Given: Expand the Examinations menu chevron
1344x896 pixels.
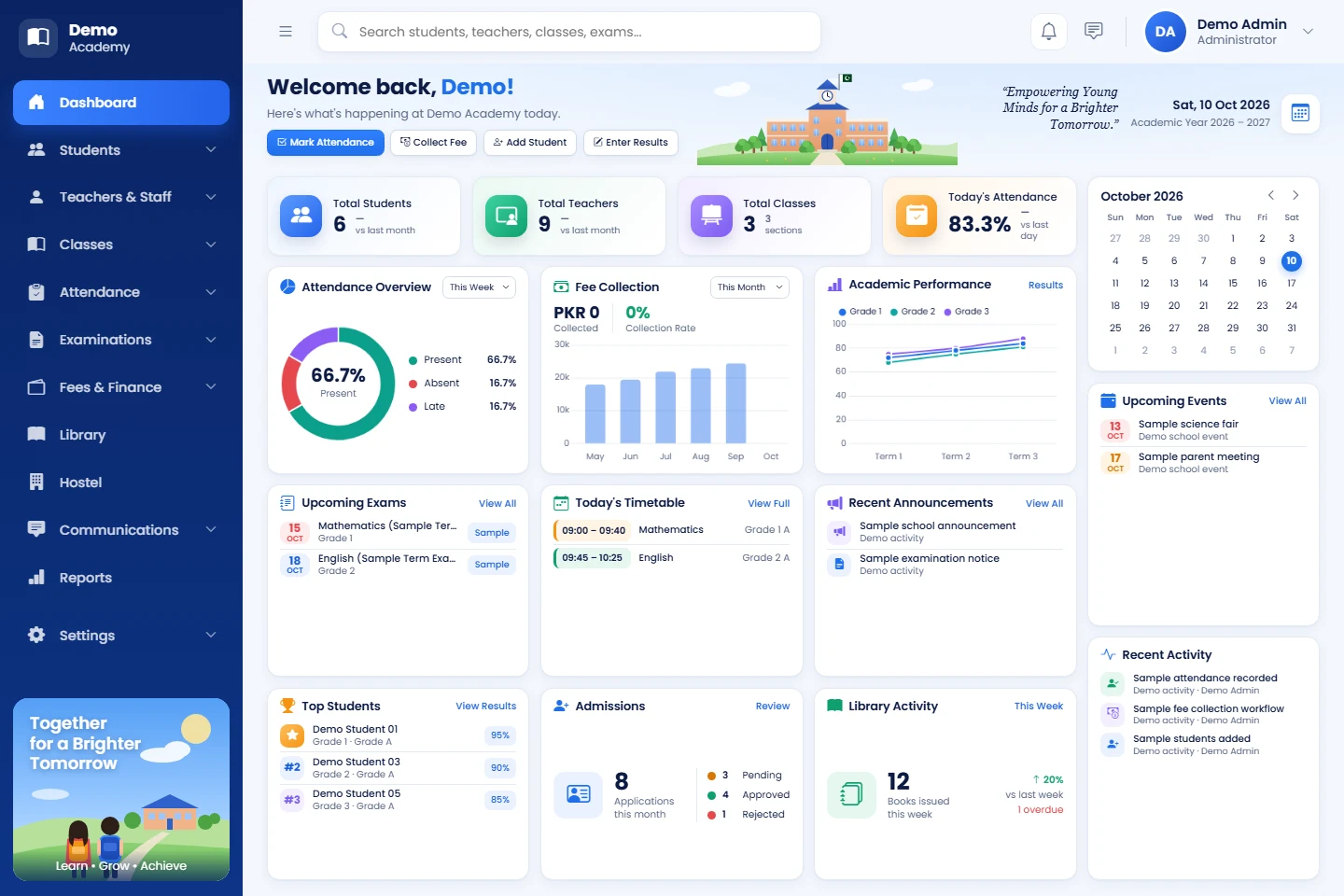Looking at the screenshot, I should click(x=211, y=340).
